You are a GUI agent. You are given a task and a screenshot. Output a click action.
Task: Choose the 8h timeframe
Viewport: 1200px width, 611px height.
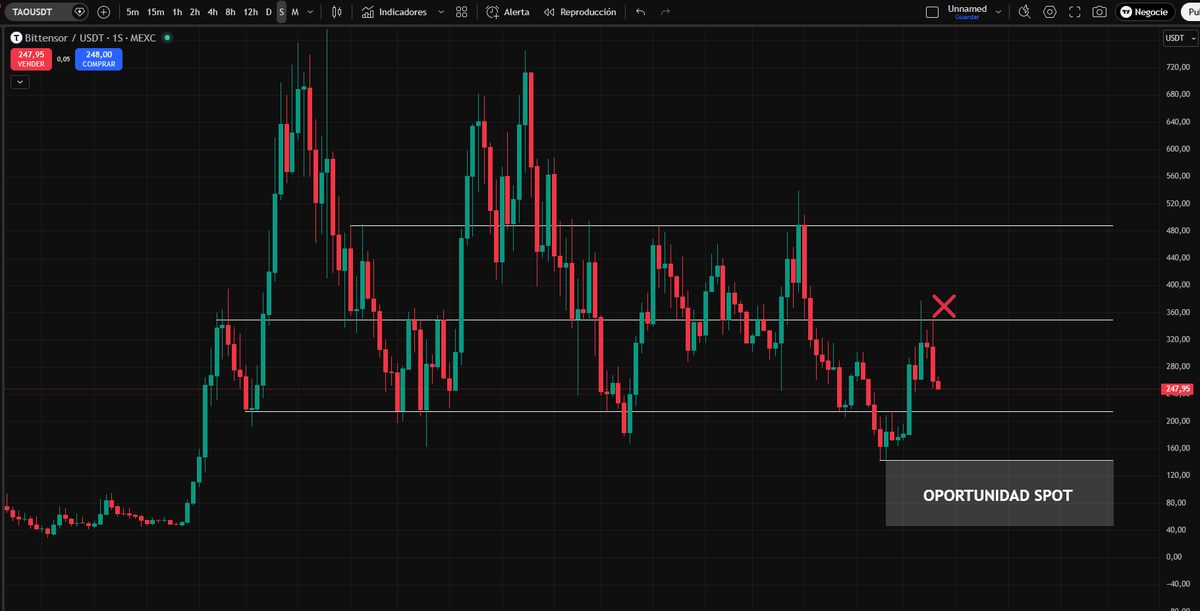coord(230,12)
